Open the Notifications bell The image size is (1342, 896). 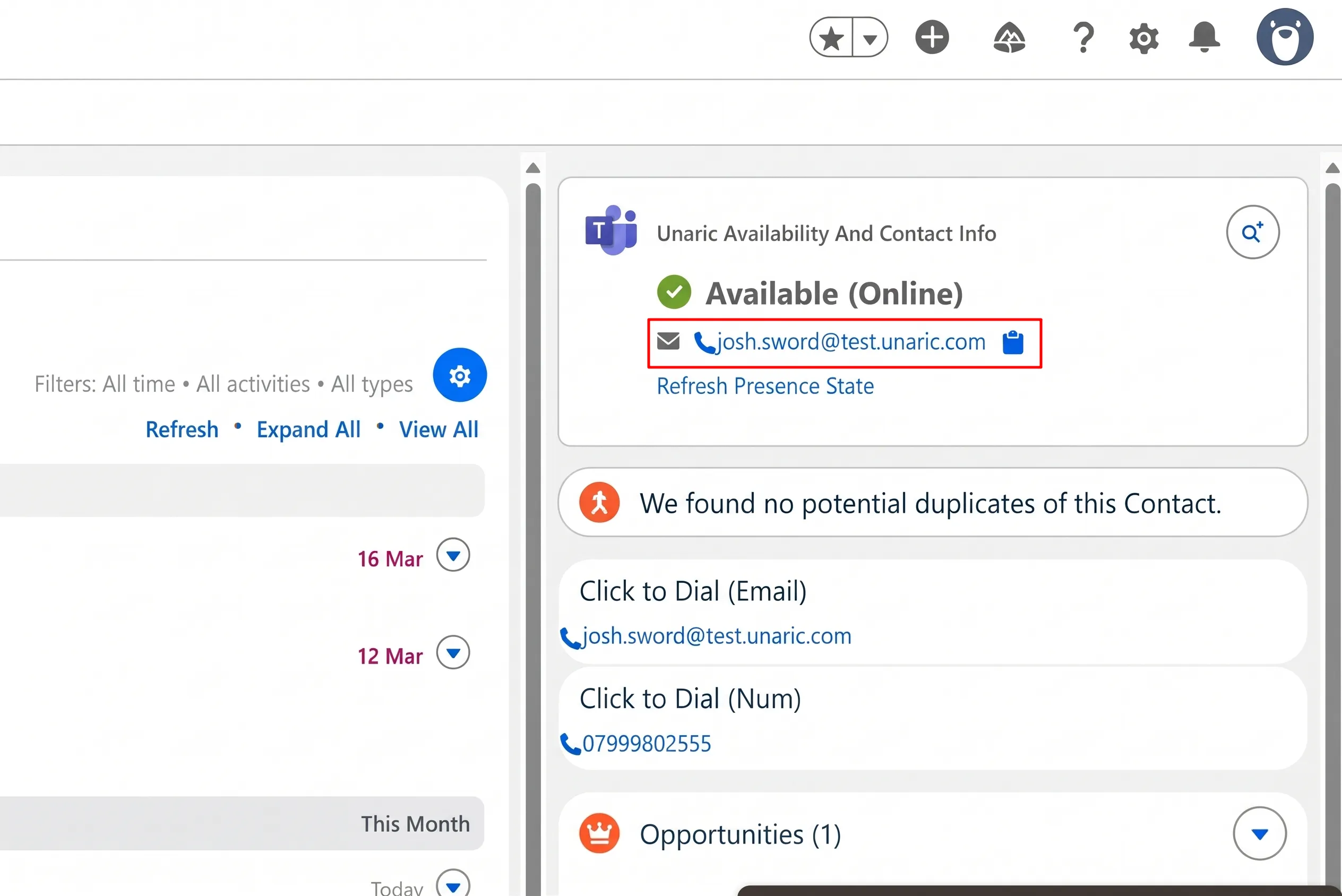click(x=1205, y=38)
